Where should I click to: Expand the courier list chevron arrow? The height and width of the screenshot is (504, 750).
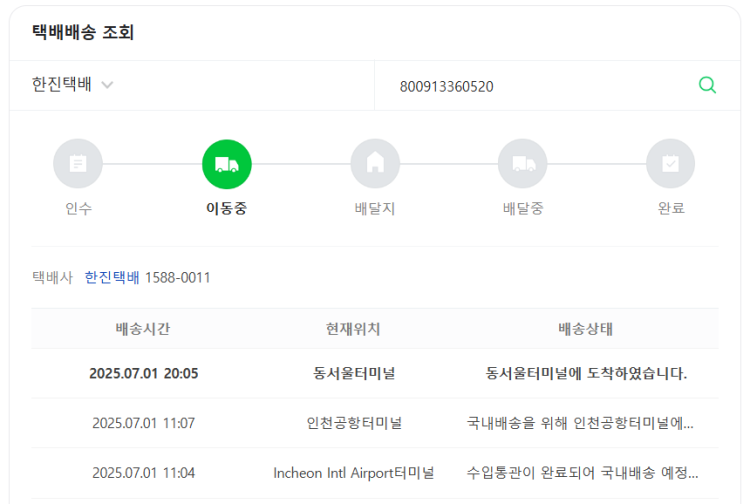point(107,85)
